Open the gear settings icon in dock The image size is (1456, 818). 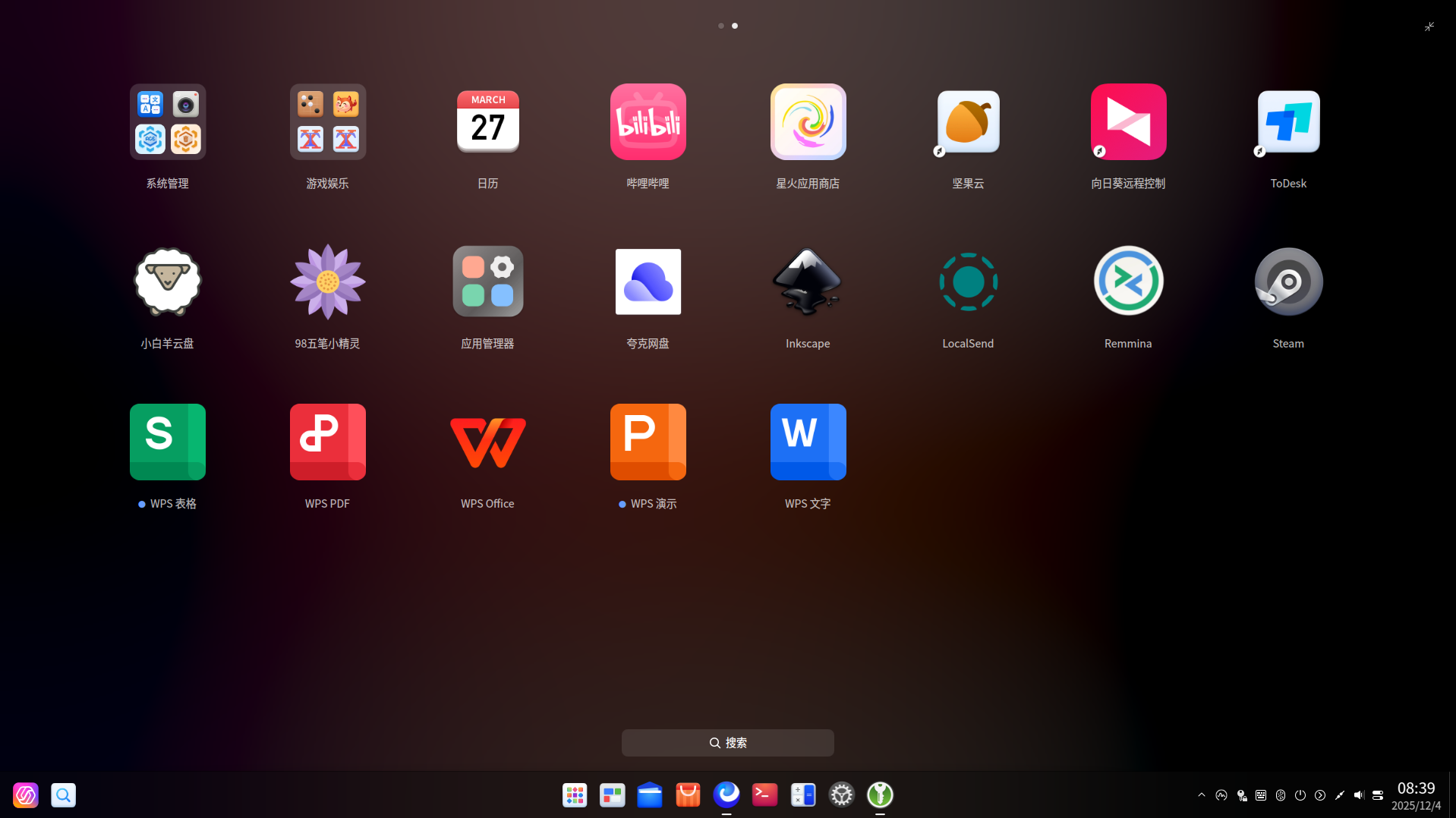(841, 794)
